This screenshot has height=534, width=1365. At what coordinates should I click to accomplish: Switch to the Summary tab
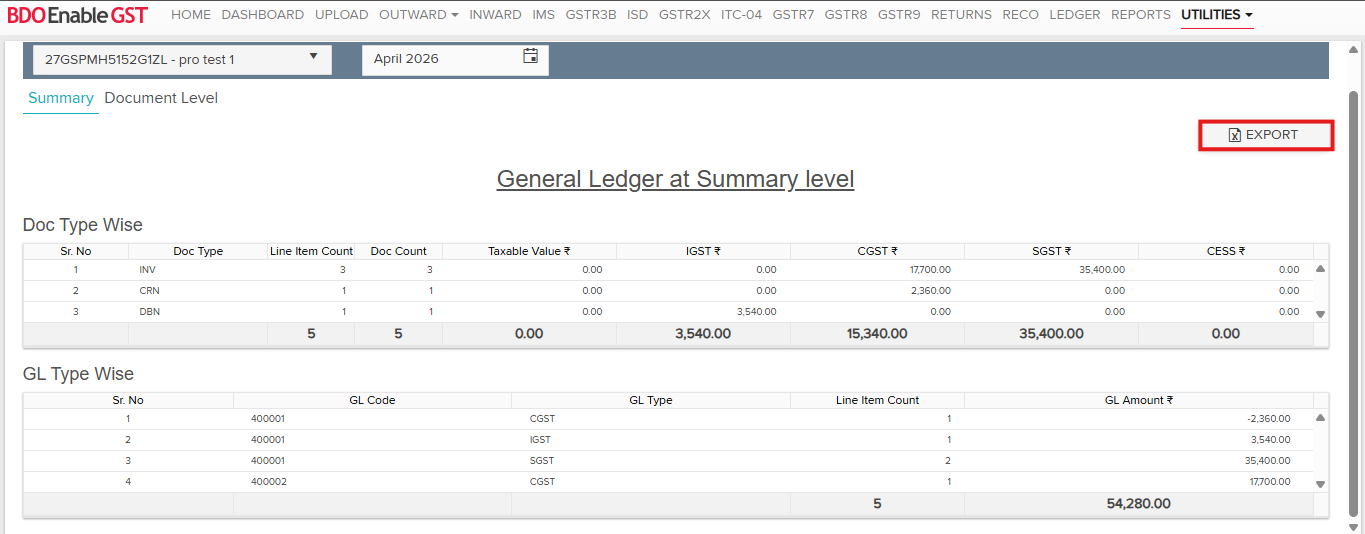click(61, 98)
